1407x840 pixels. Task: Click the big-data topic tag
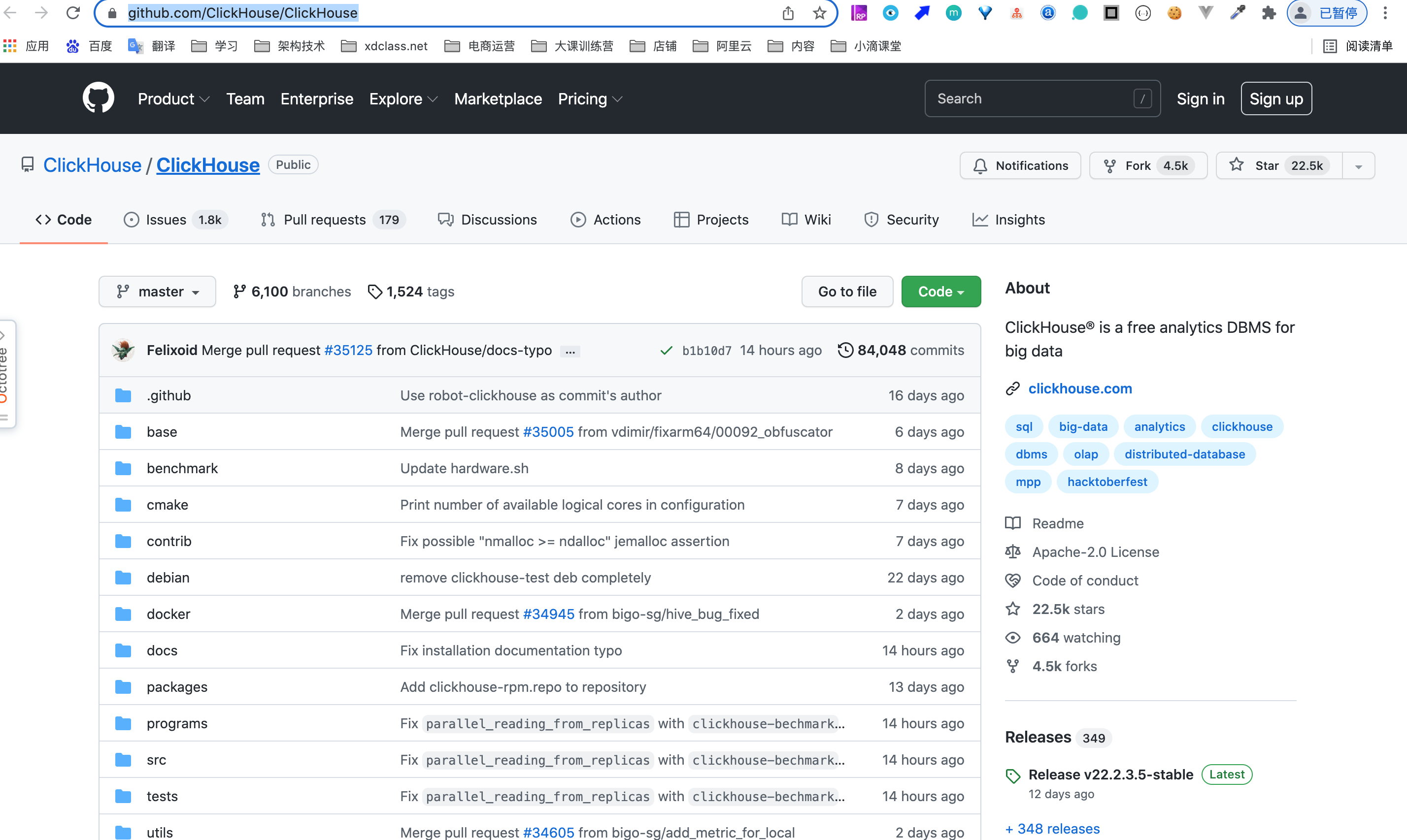pos(1082,427)
